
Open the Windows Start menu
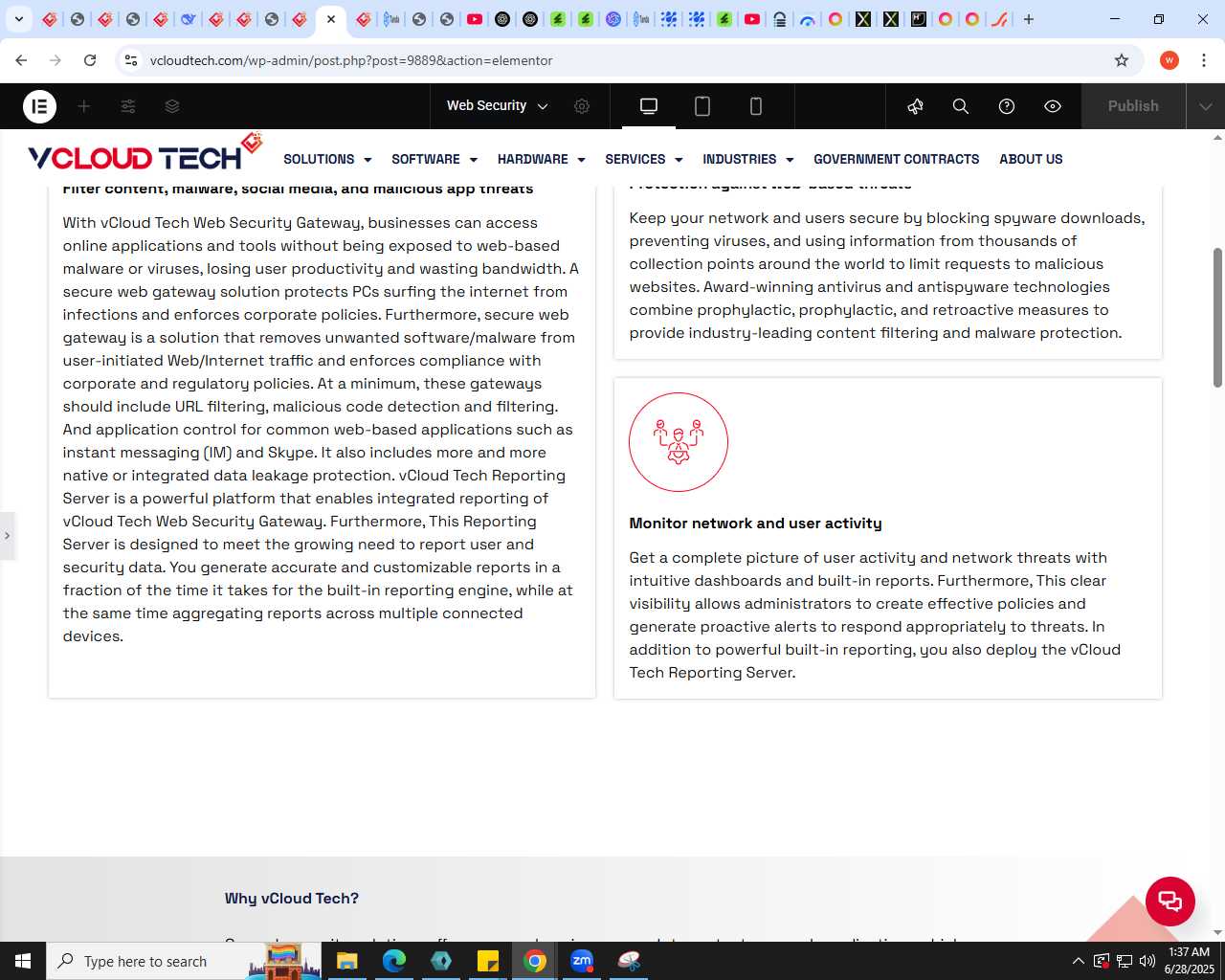coord(23,961)
